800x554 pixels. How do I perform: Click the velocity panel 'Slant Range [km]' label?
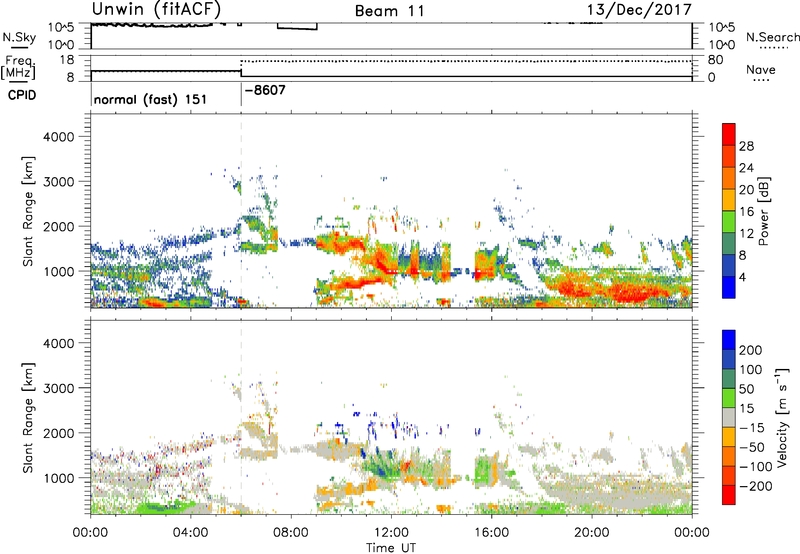click(x=28, y=418)
